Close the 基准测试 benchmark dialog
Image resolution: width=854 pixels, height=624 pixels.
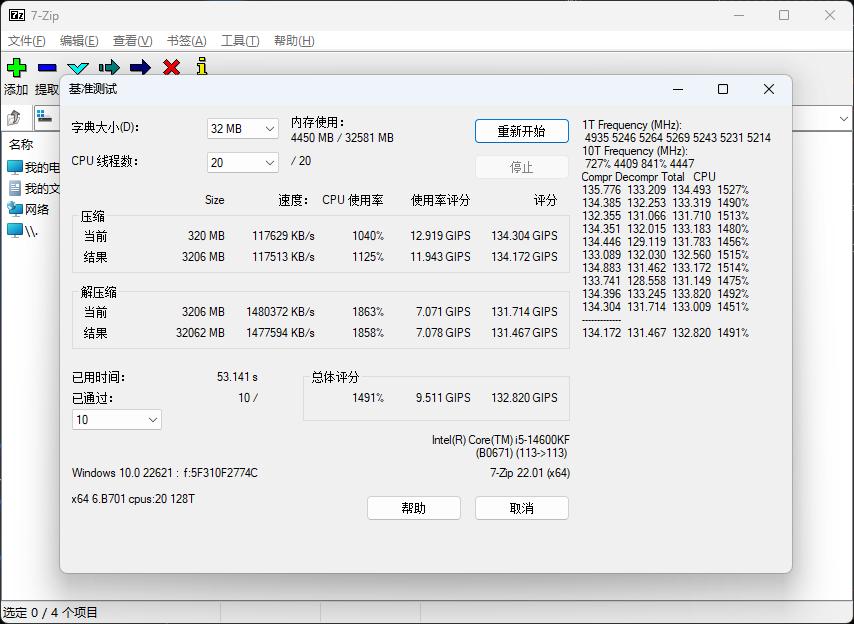(x=768, y=89)
